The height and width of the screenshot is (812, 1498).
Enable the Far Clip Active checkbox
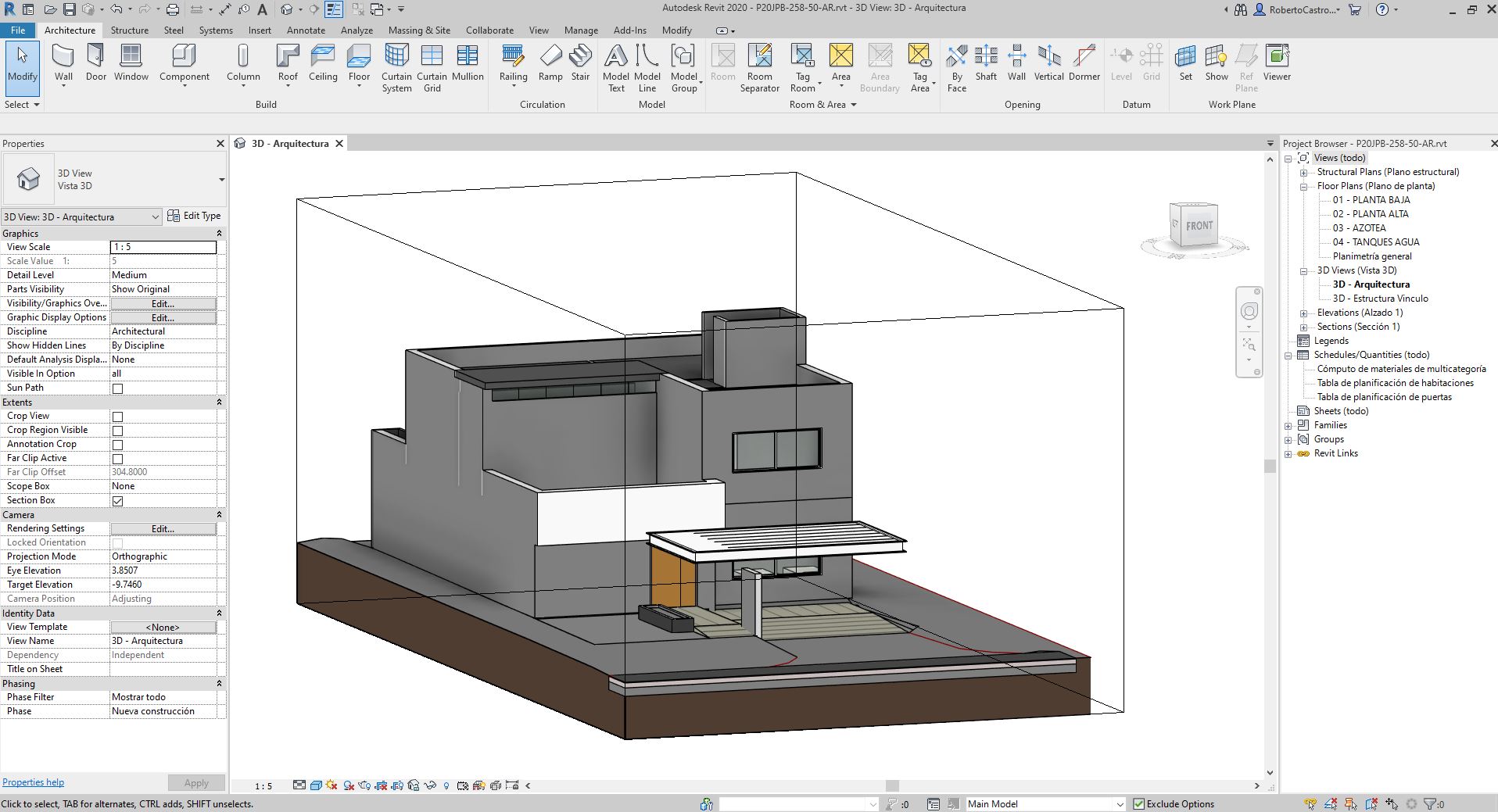click(x=117, y=459)
